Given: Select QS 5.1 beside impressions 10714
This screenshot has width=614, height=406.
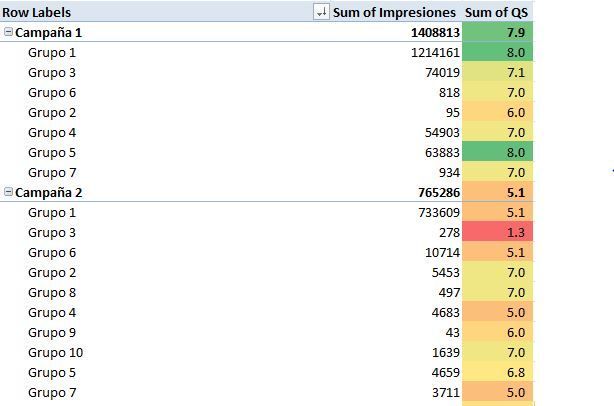Looking at the screenshot, I should [497, 253].
